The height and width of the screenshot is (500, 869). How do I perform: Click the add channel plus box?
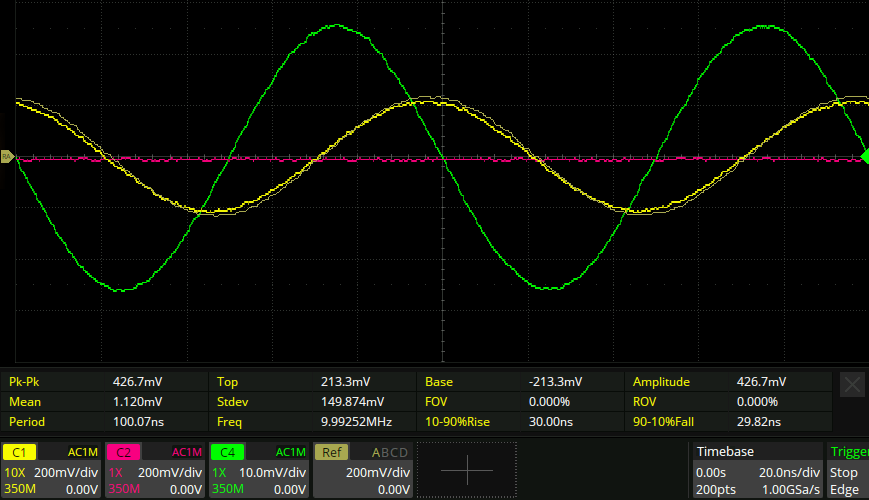coord(466,470)
